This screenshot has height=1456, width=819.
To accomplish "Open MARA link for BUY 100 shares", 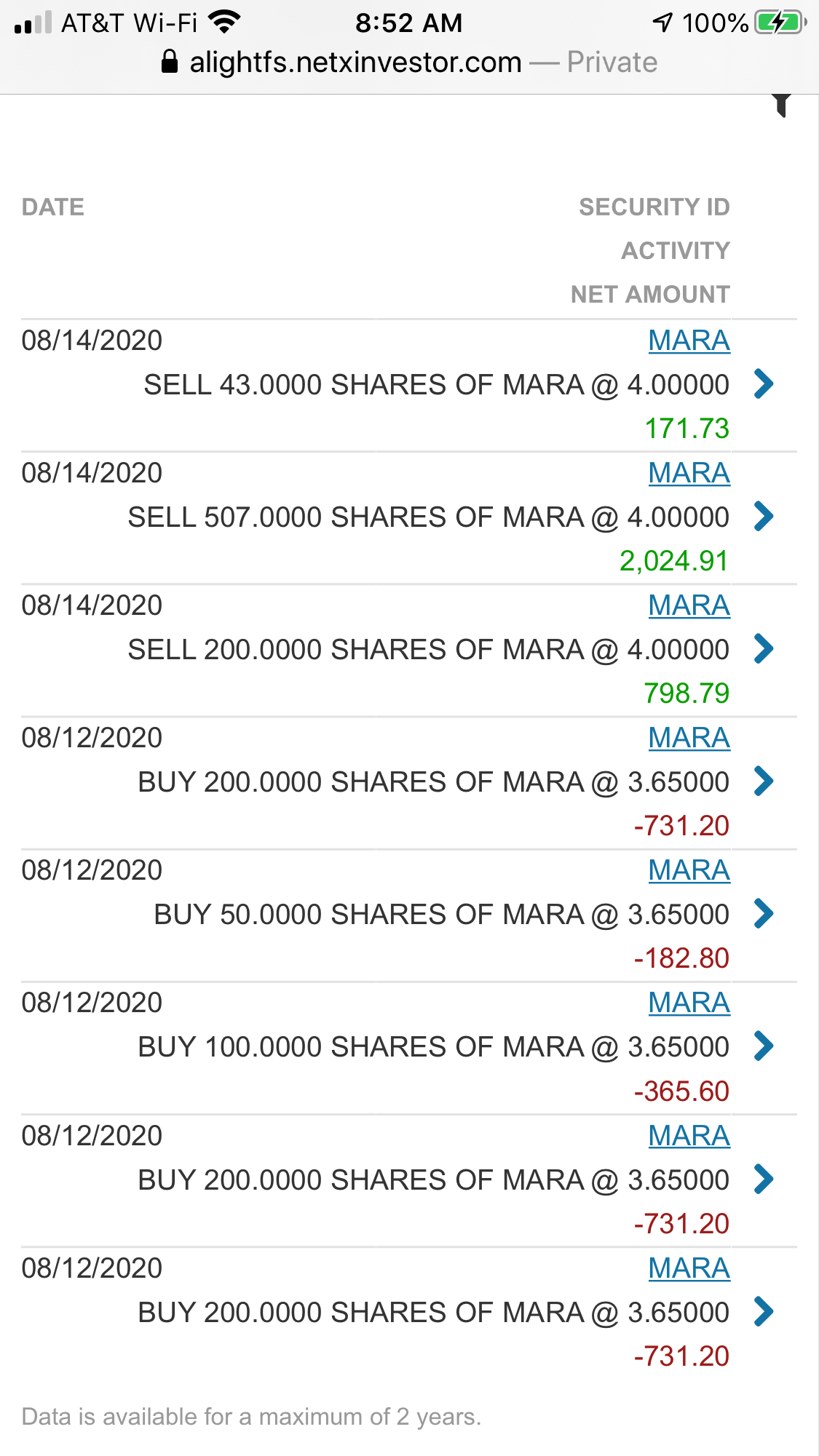I will click(689, 1003).
